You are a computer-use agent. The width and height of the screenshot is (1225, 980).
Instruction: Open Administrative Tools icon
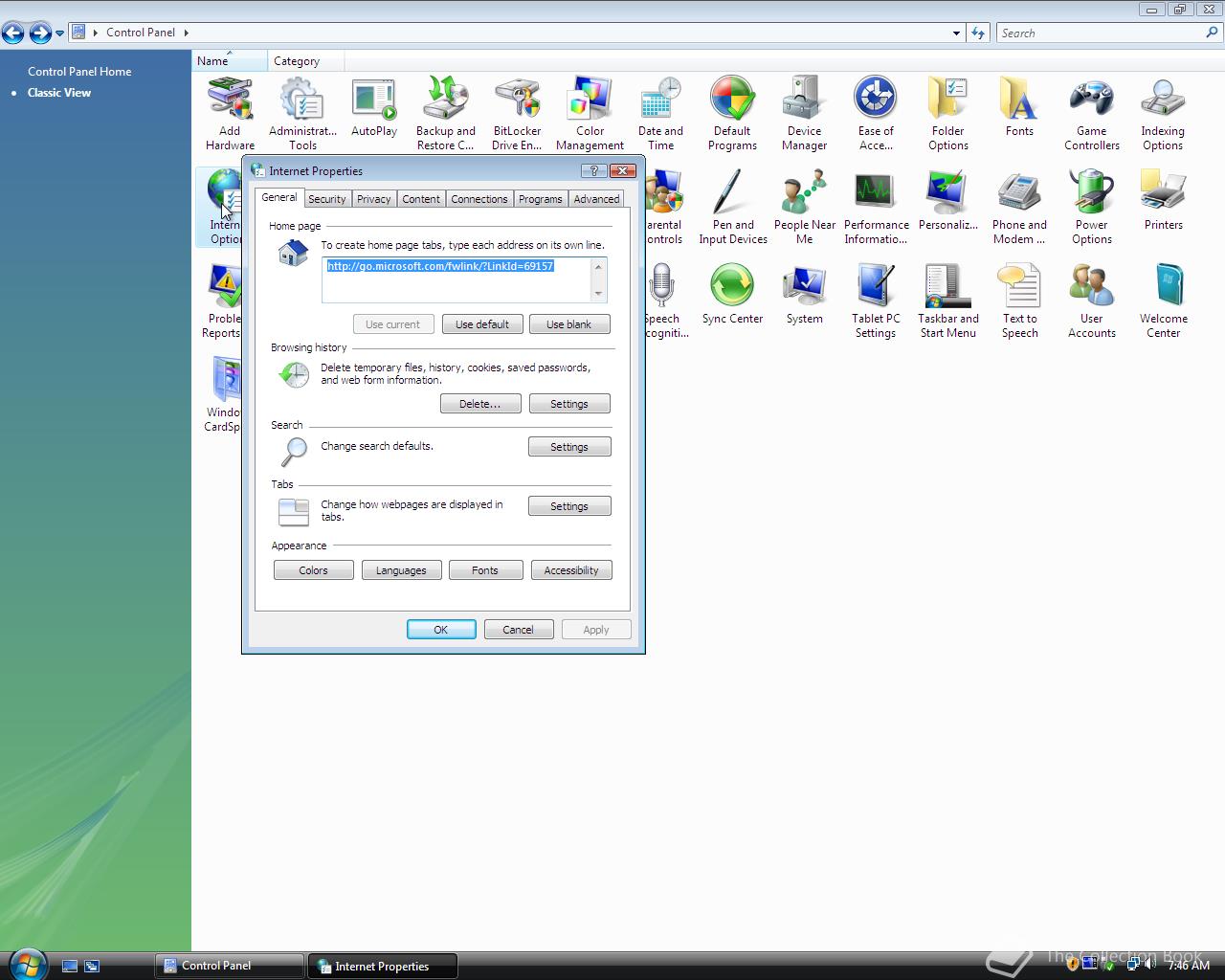click(302, 113)
